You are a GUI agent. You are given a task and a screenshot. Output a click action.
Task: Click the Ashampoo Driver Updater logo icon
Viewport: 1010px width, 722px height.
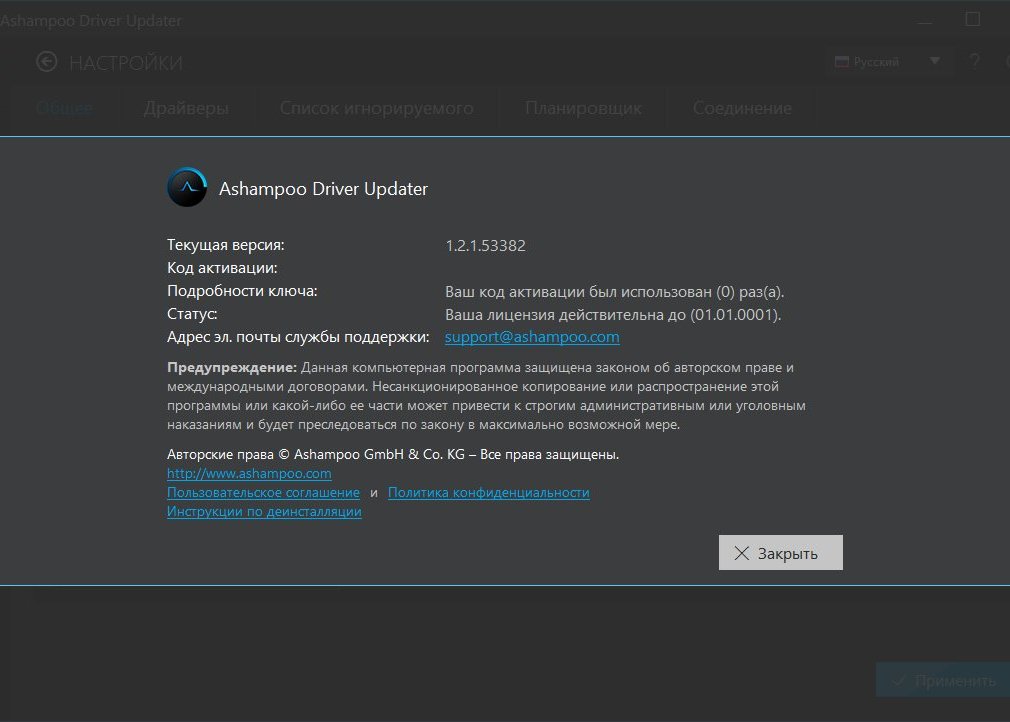[x=187, y=187]
